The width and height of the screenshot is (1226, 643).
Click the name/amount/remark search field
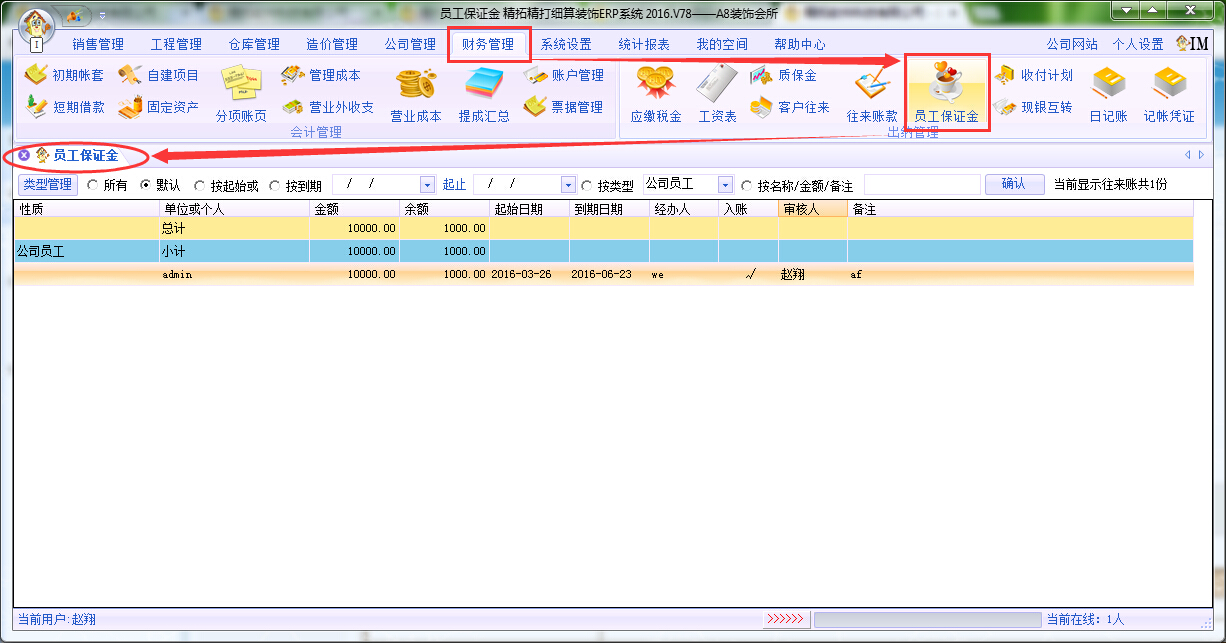[921, 184]
